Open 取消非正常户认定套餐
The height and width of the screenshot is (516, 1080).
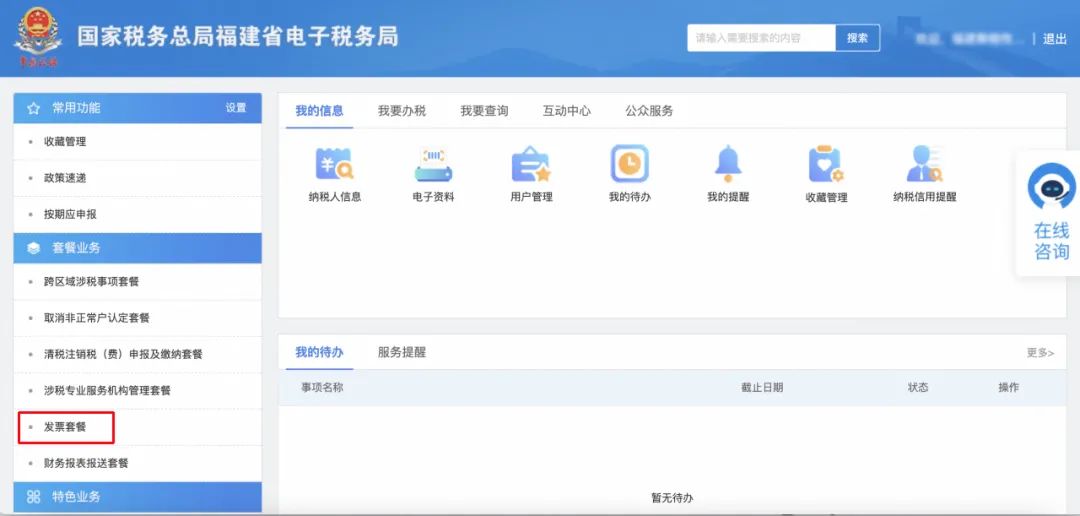(x=138, y=318)
